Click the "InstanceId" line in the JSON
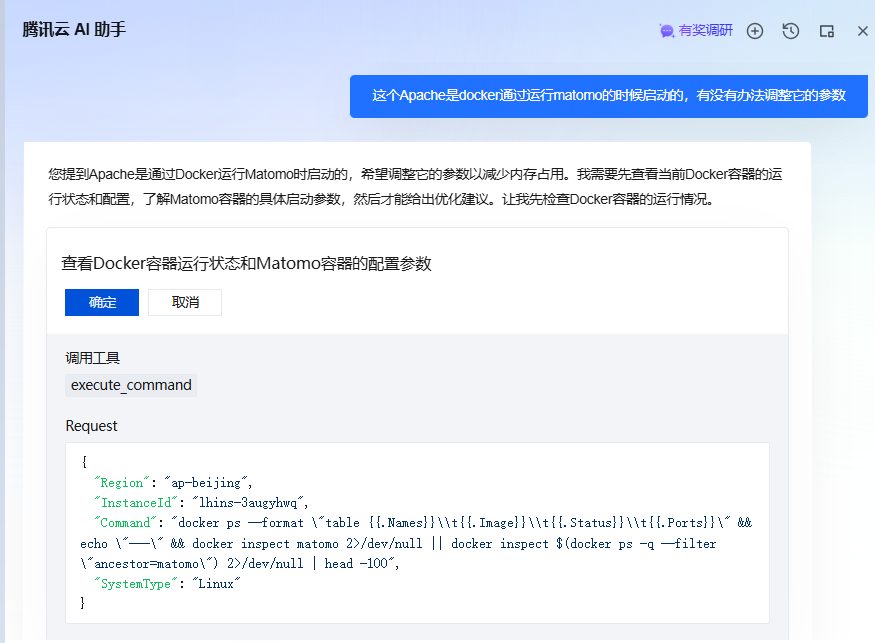Screen dimensions: 875x643 202,502
